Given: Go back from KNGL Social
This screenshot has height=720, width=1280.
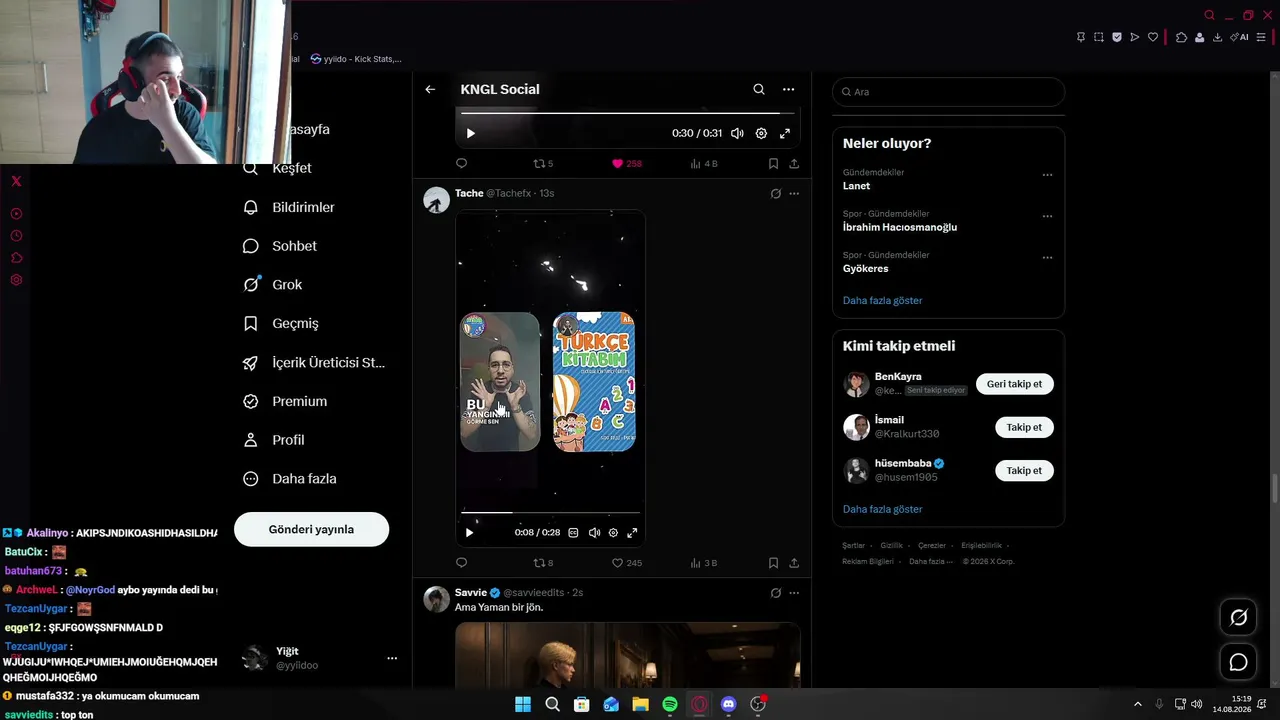Looking at the screenshot, I should point(430,89).
